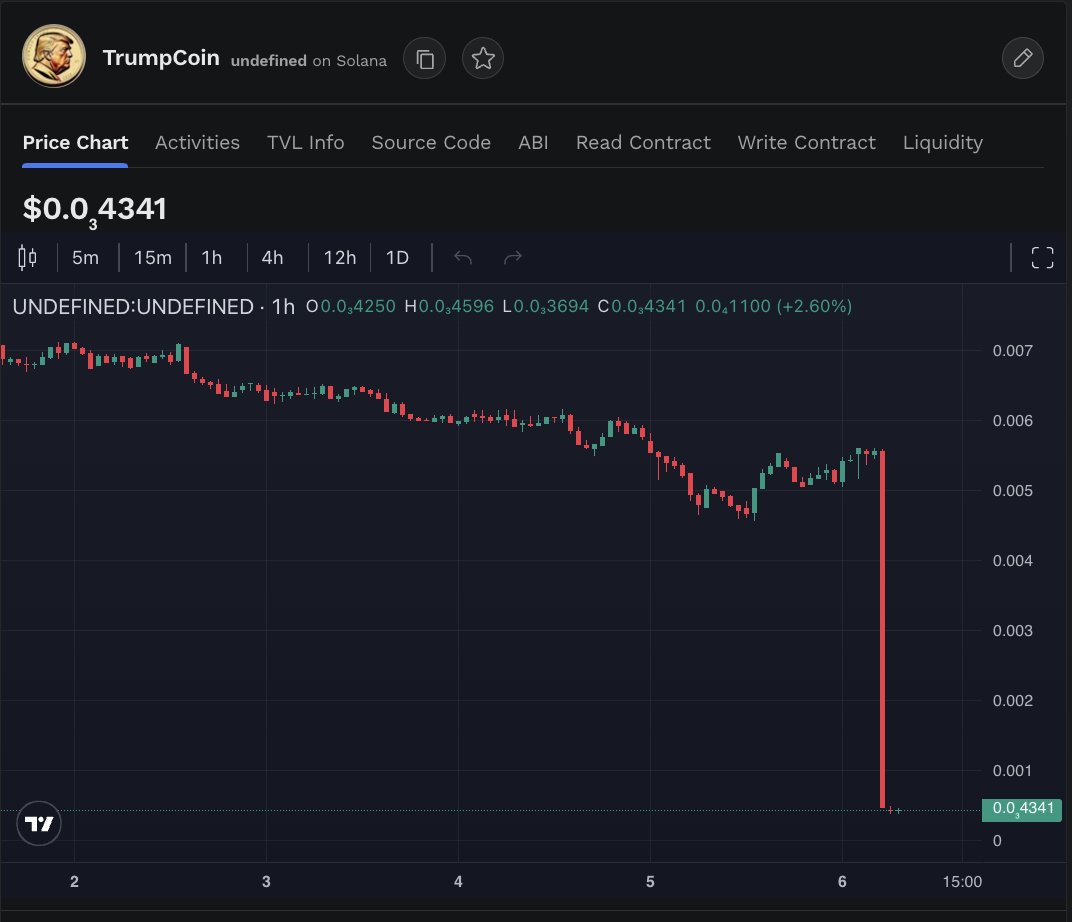This screenshot has height=922, width=1072.
Task: Click the current price label on price axis
Action: pyautogui.click(x=1022, y=810)
